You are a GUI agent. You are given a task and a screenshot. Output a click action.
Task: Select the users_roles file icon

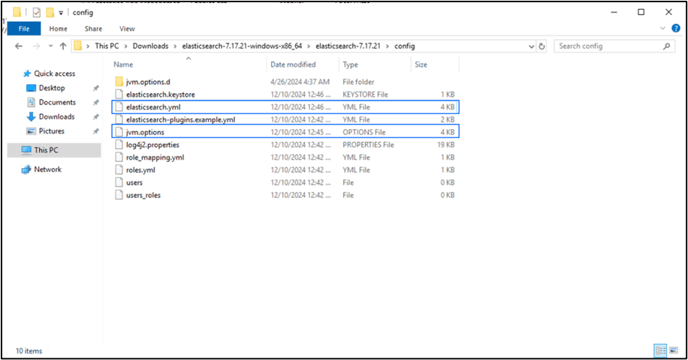pos(119,195)
